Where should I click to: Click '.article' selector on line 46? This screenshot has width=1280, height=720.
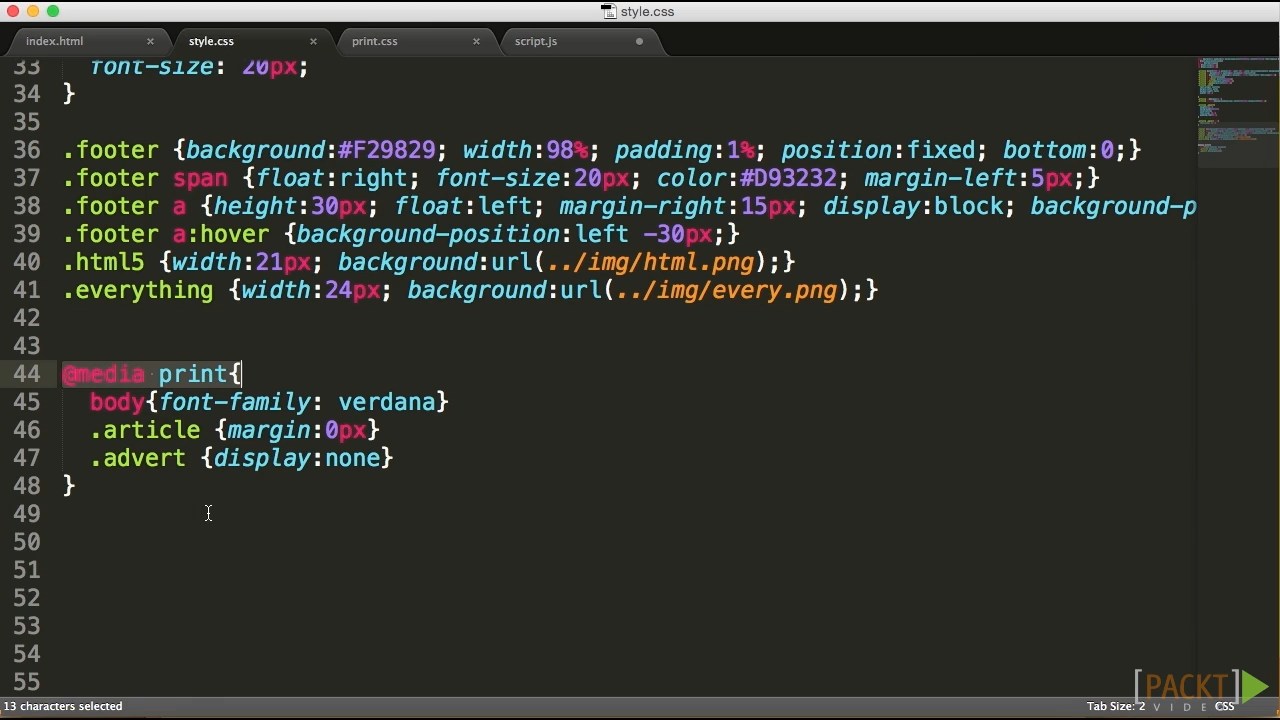pos(145,430)
